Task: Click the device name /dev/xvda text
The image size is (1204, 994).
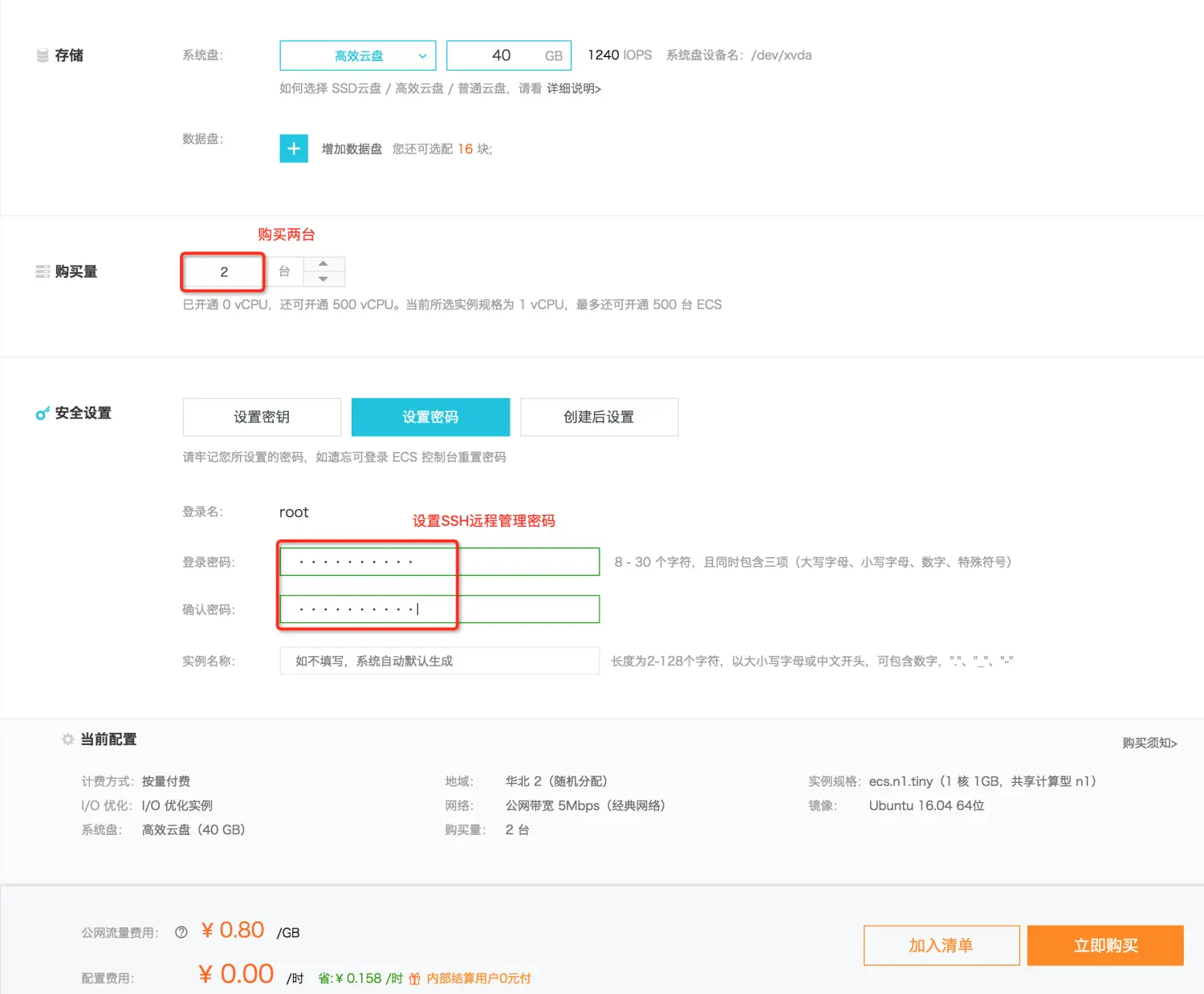Action: click(x=781, y=55)
